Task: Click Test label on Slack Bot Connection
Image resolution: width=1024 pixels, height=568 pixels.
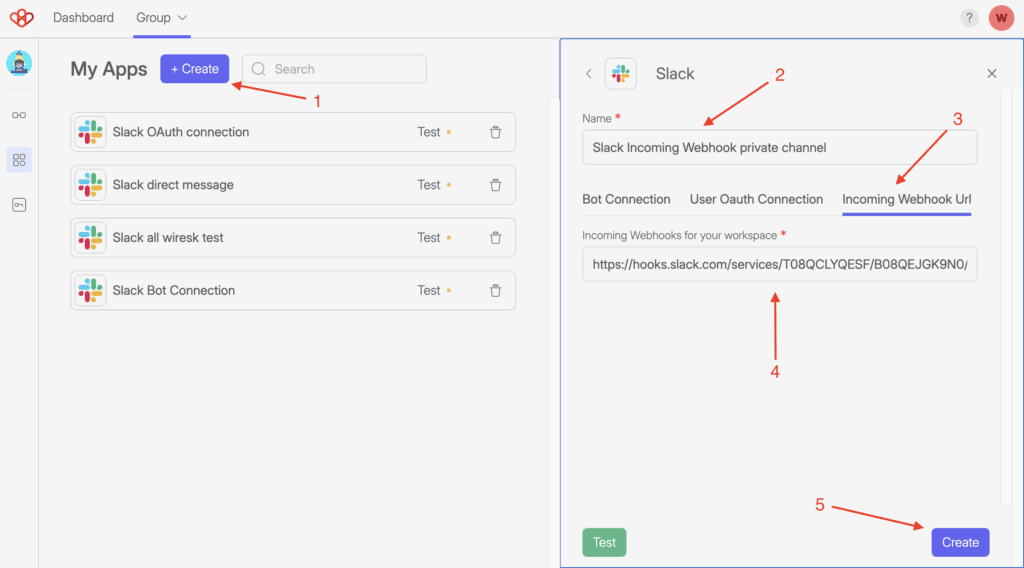Action: coord(429,291)
